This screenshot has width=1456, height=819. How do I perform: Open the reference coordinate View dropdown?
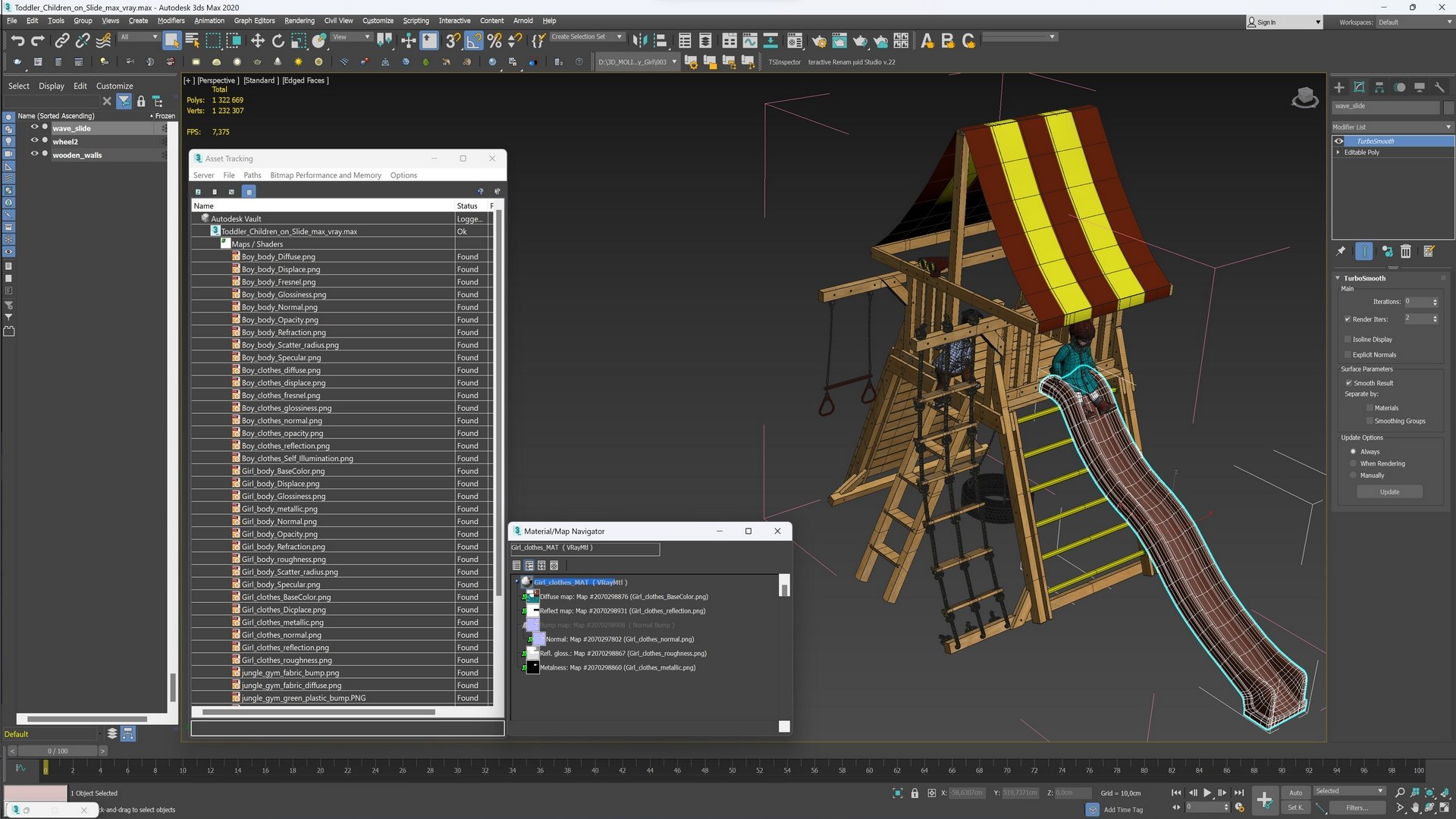(x=352, y=36)
